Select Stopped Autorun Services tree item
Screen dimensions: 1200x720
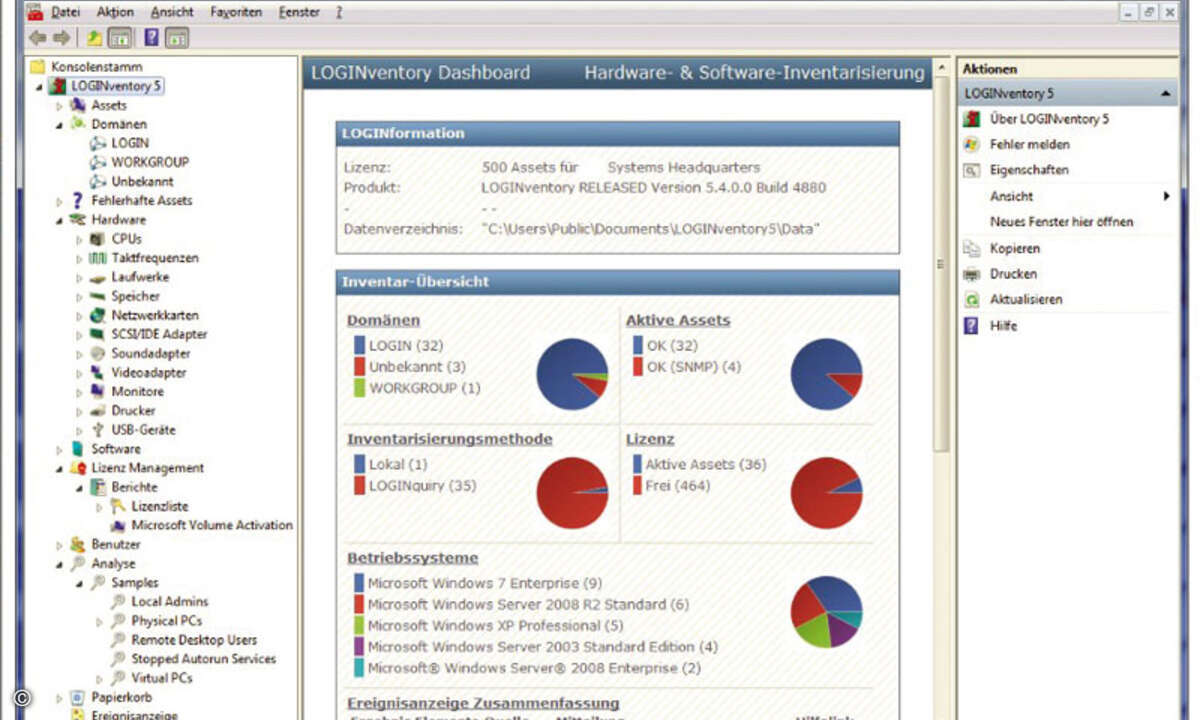click(x=203, y=659)
